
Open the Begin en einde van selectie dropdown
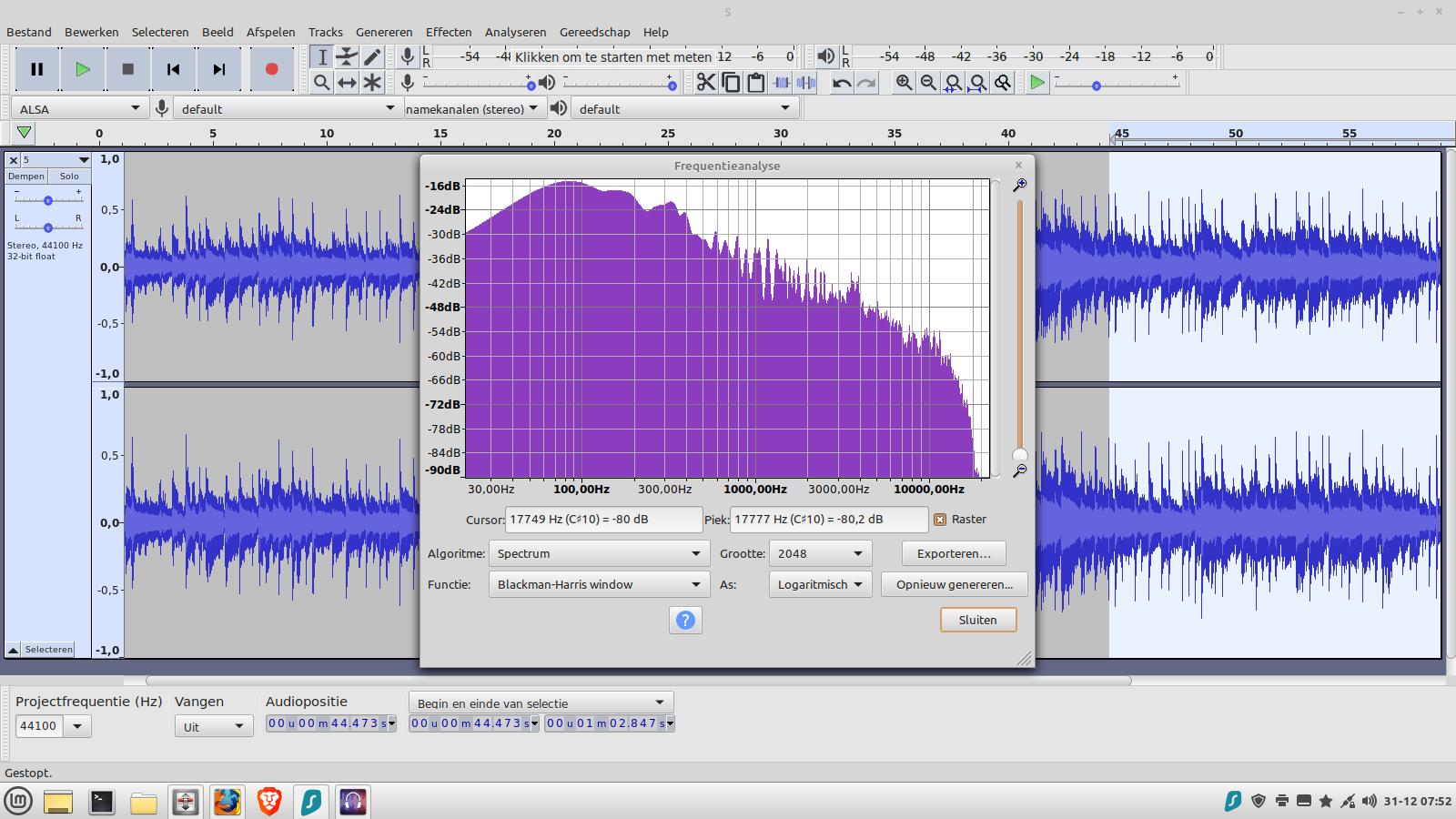pyautogui.click(x=541, y=703)
